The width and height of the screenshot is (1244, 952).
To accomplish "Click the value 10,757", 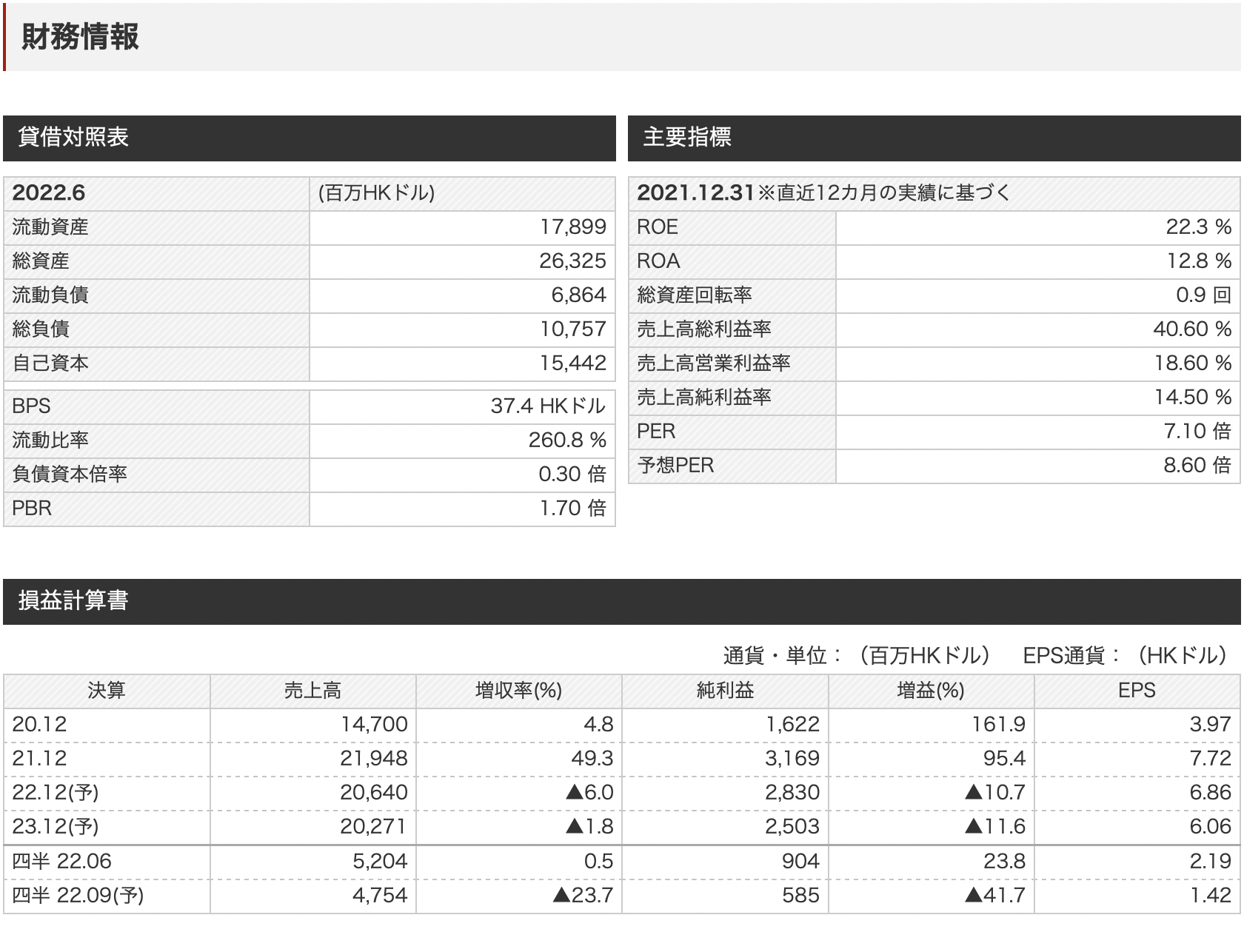I will (x=573, y=329).
